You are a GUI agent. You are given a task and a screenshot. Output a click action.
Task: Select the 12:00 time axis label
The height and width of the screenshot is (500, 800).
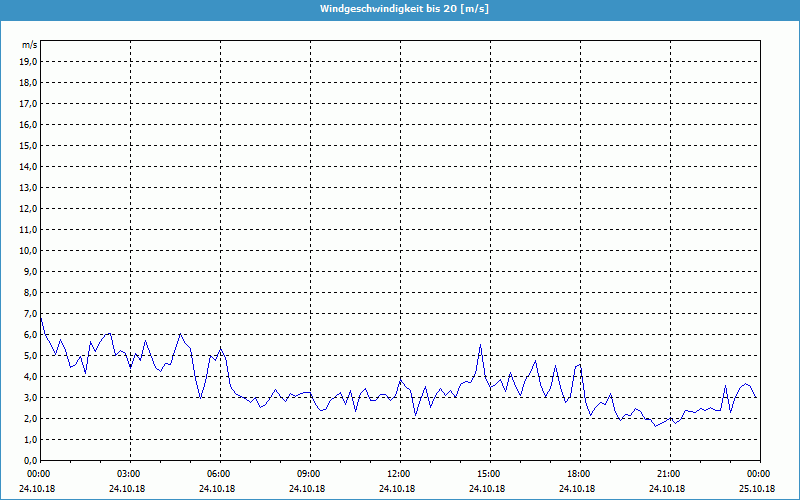(399, 474)
